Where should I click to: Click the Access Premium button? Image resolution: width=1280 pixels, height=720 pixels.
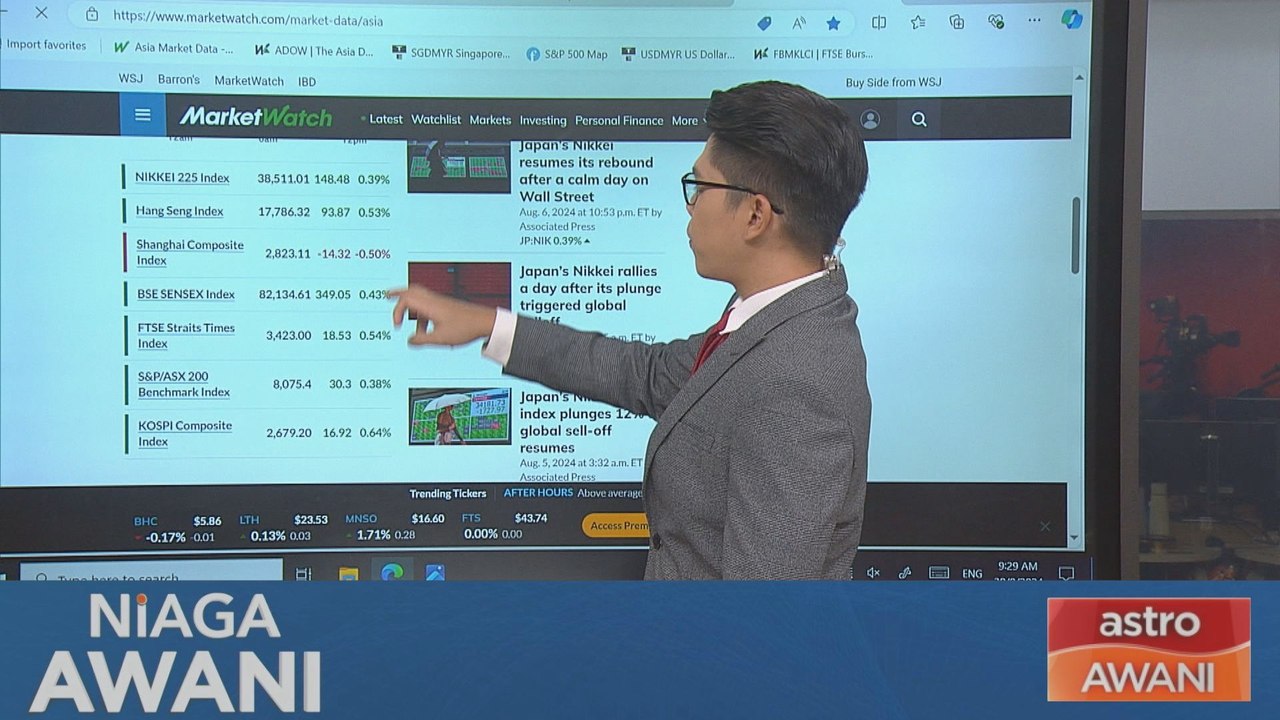click(x=616, y=526)
